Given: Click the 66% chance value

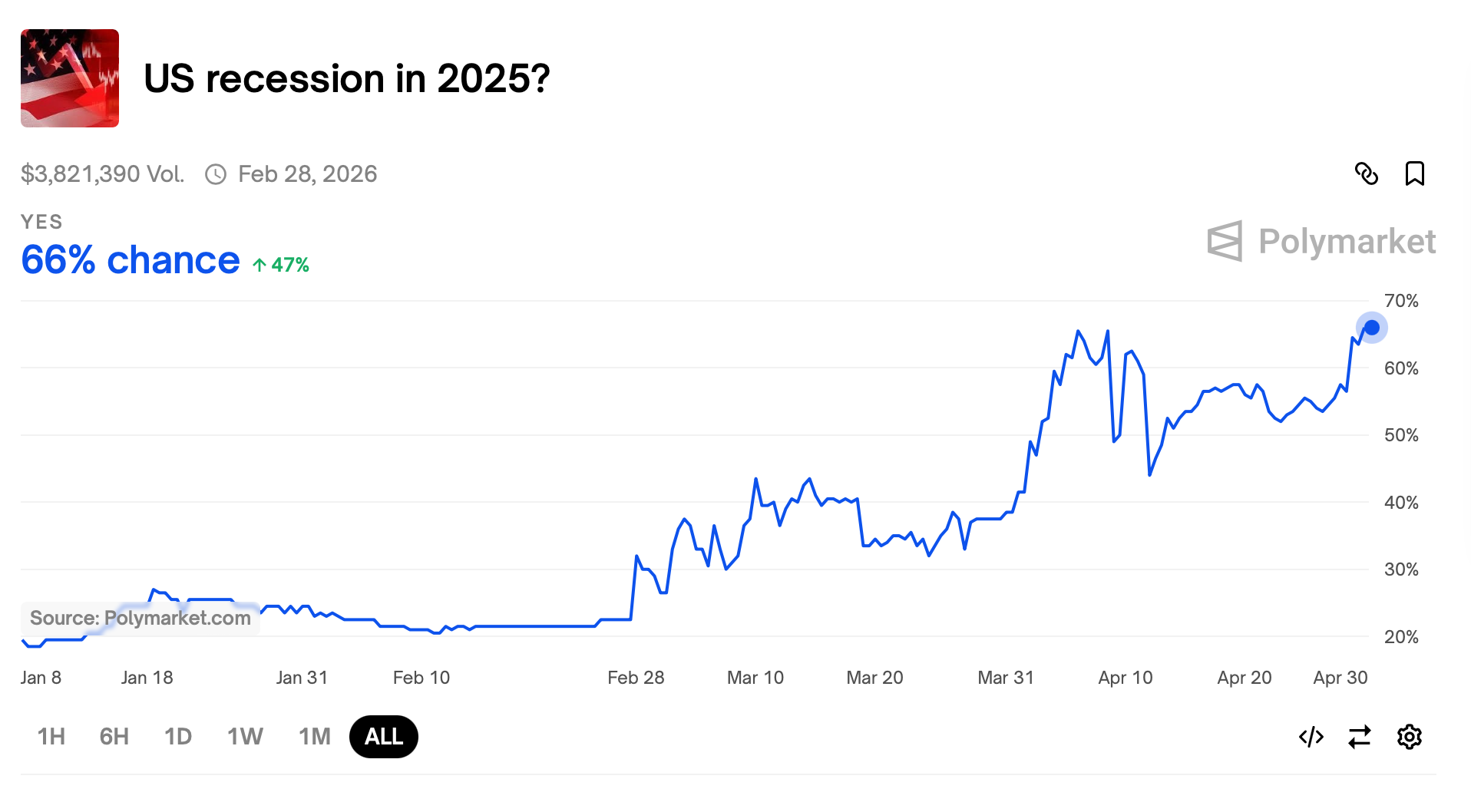Looking at the screenshot, I should tap(131, 260).
